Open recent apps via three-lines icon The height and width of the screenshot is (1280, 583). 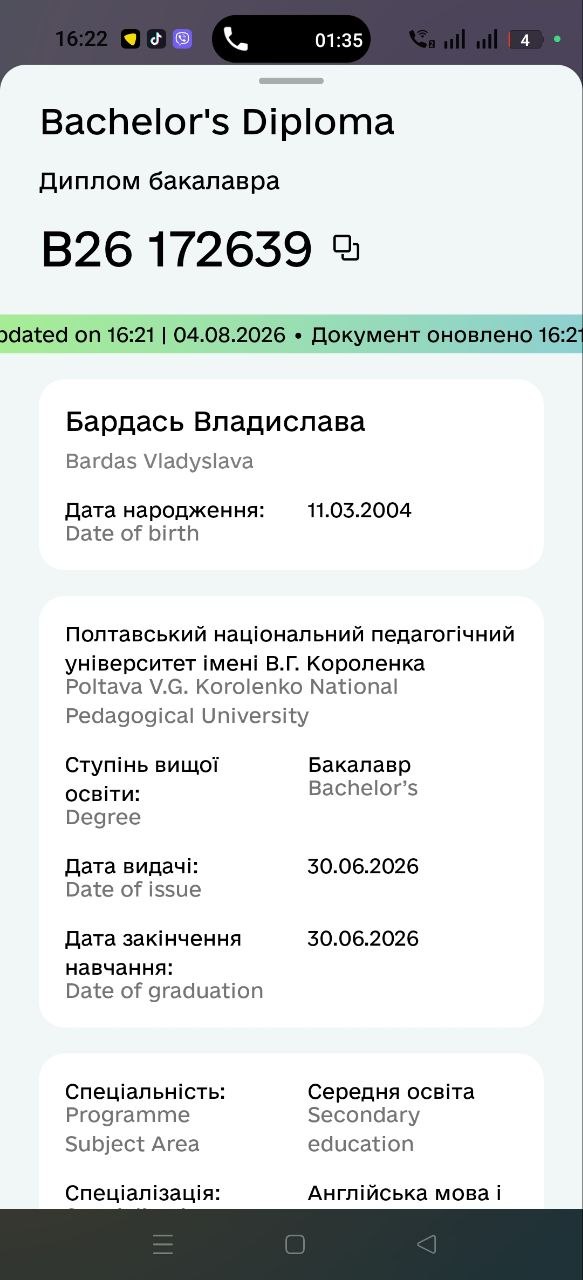pos(163,1244)
